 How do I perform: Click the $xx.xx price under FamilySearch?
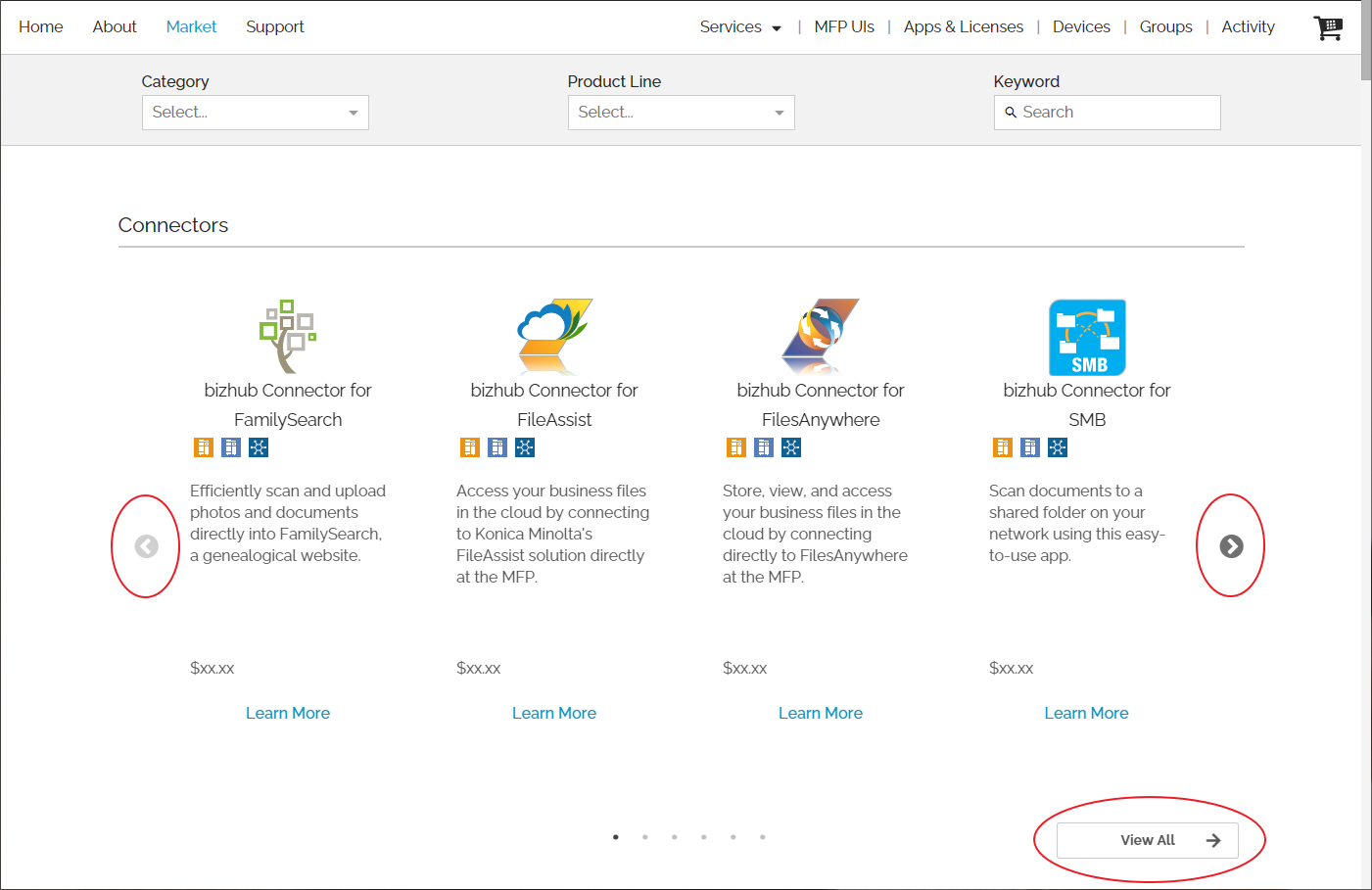[x=213, y=668]
